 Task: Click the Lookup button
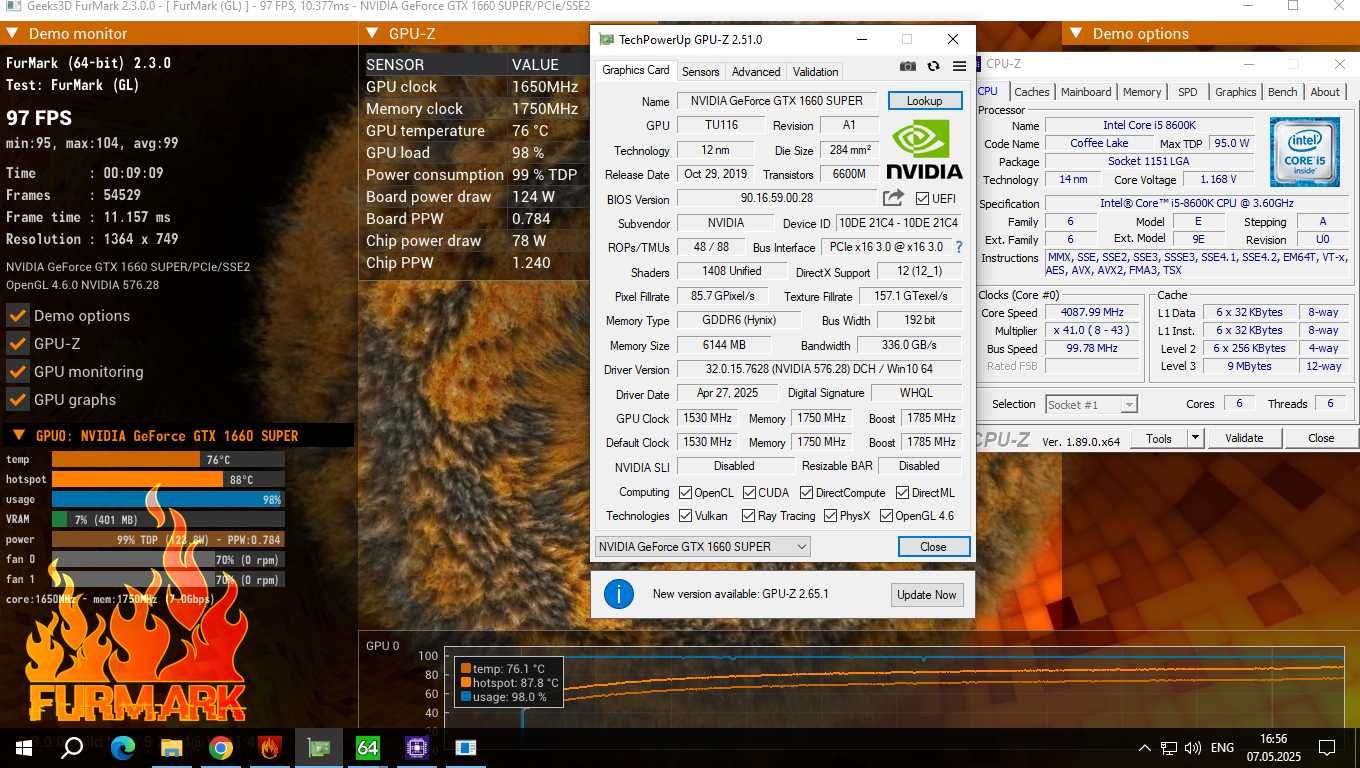coord(924,101)
